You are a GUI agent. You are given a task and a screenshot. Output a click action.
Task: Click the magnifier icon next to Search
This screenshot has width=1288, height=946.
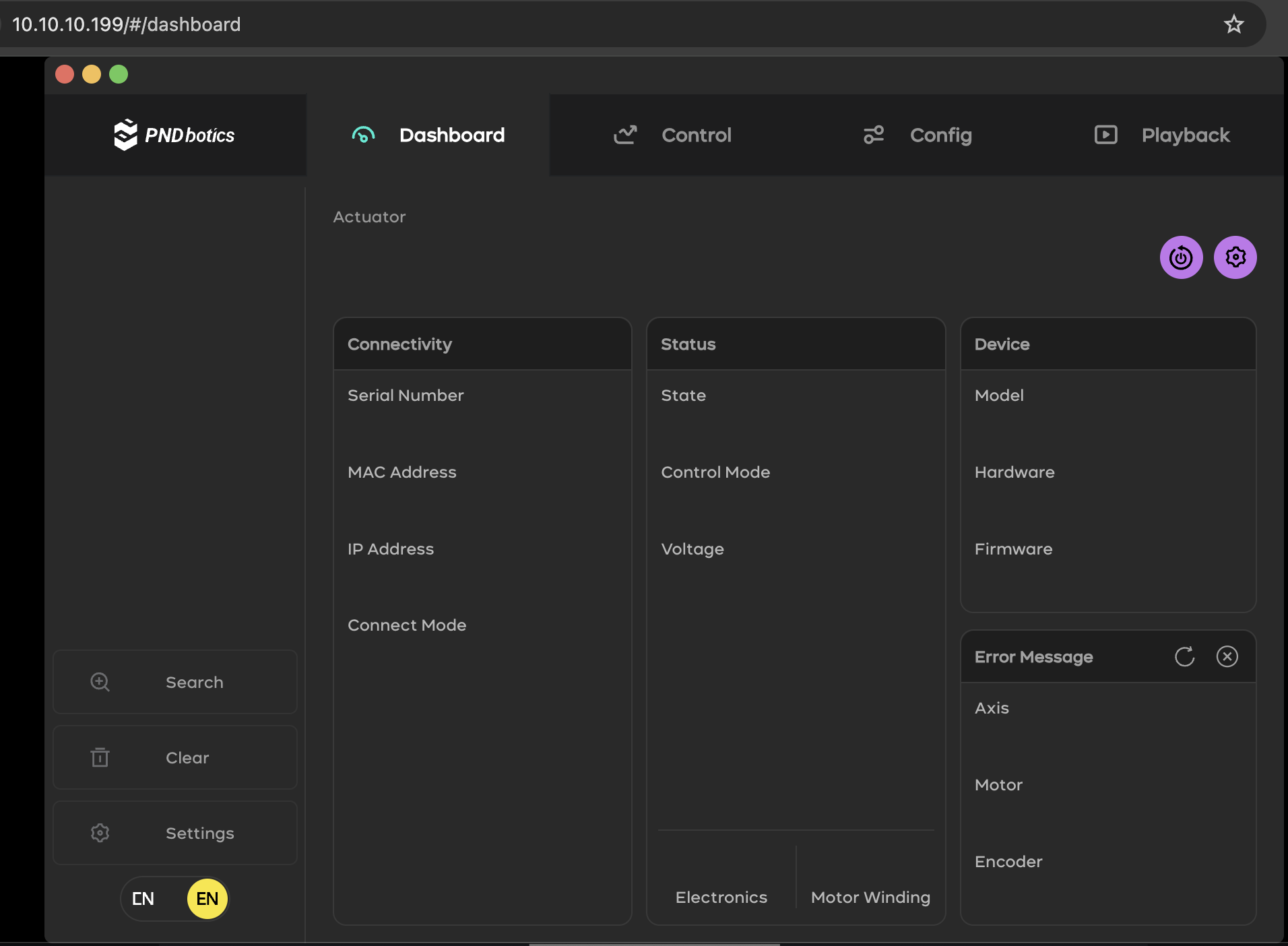100,682
